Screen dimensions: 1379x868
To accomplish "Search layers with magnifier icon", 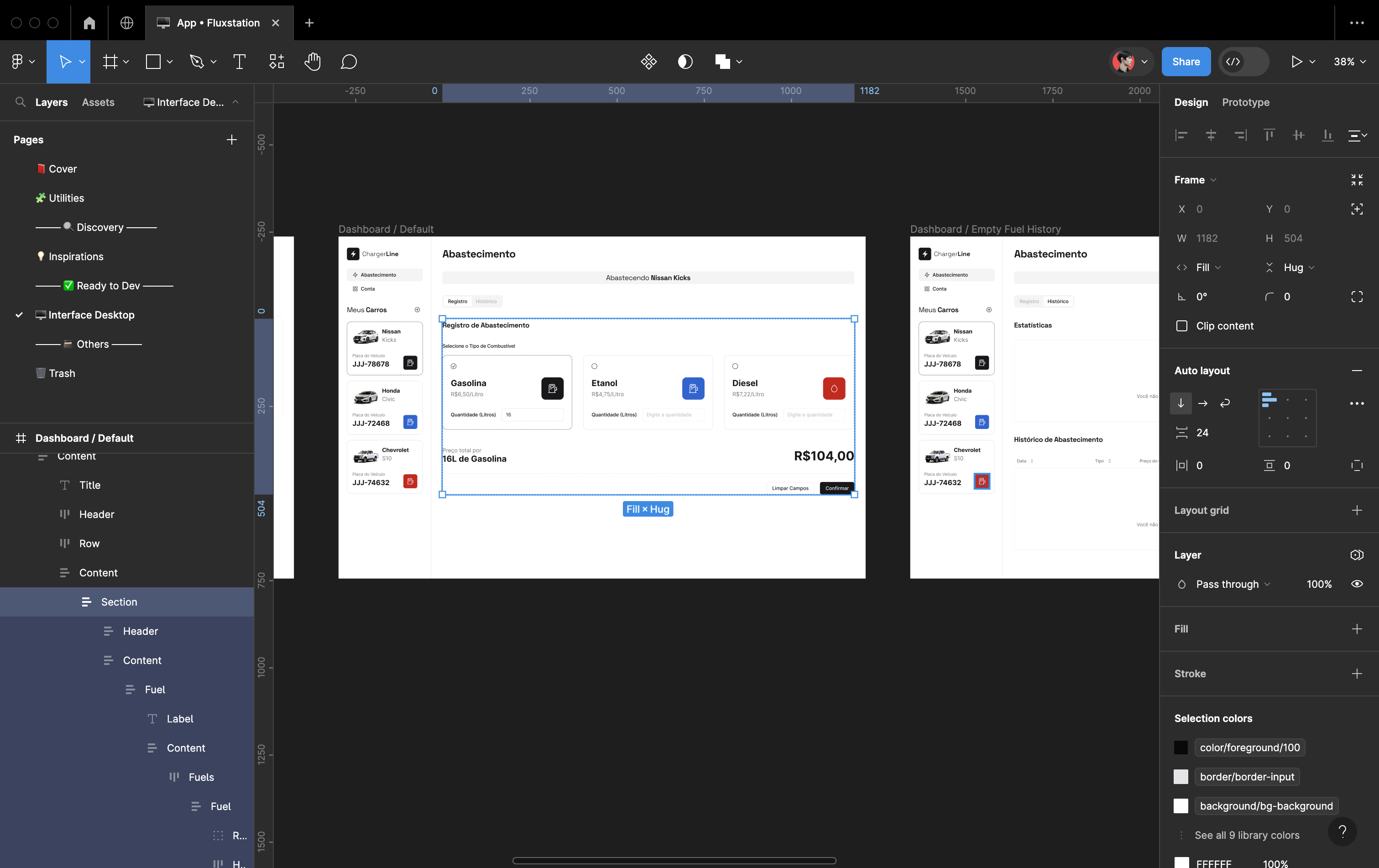I will [21, 102].
